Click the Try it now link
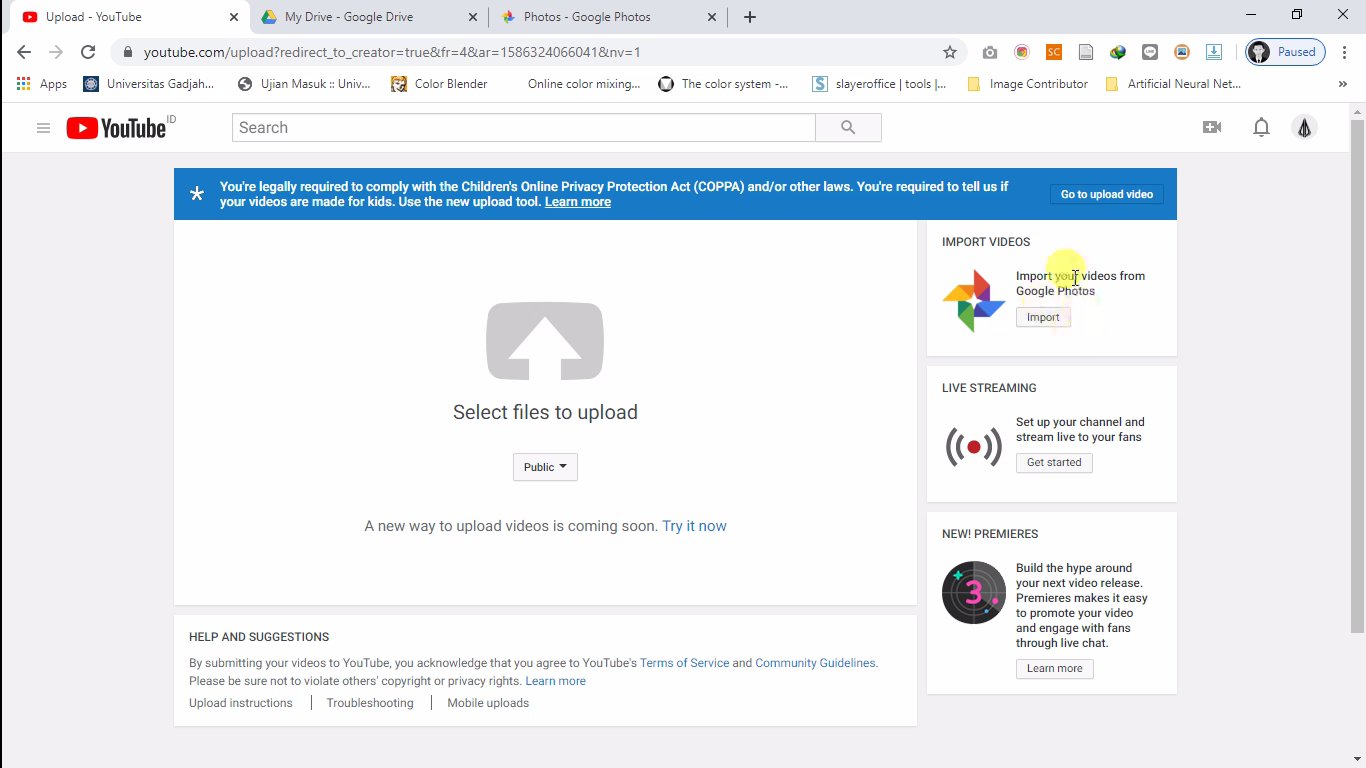This screenshot has width=1366, height=768. 694,526
